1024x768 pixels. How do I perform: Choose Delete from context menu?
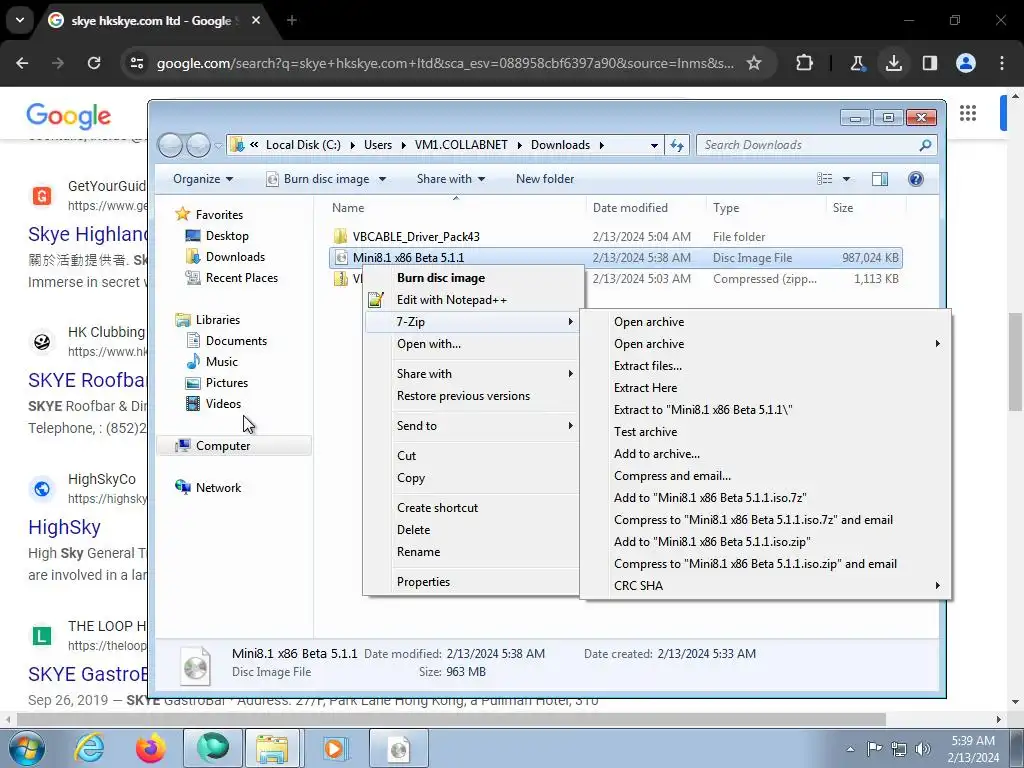tap(413, 530)
